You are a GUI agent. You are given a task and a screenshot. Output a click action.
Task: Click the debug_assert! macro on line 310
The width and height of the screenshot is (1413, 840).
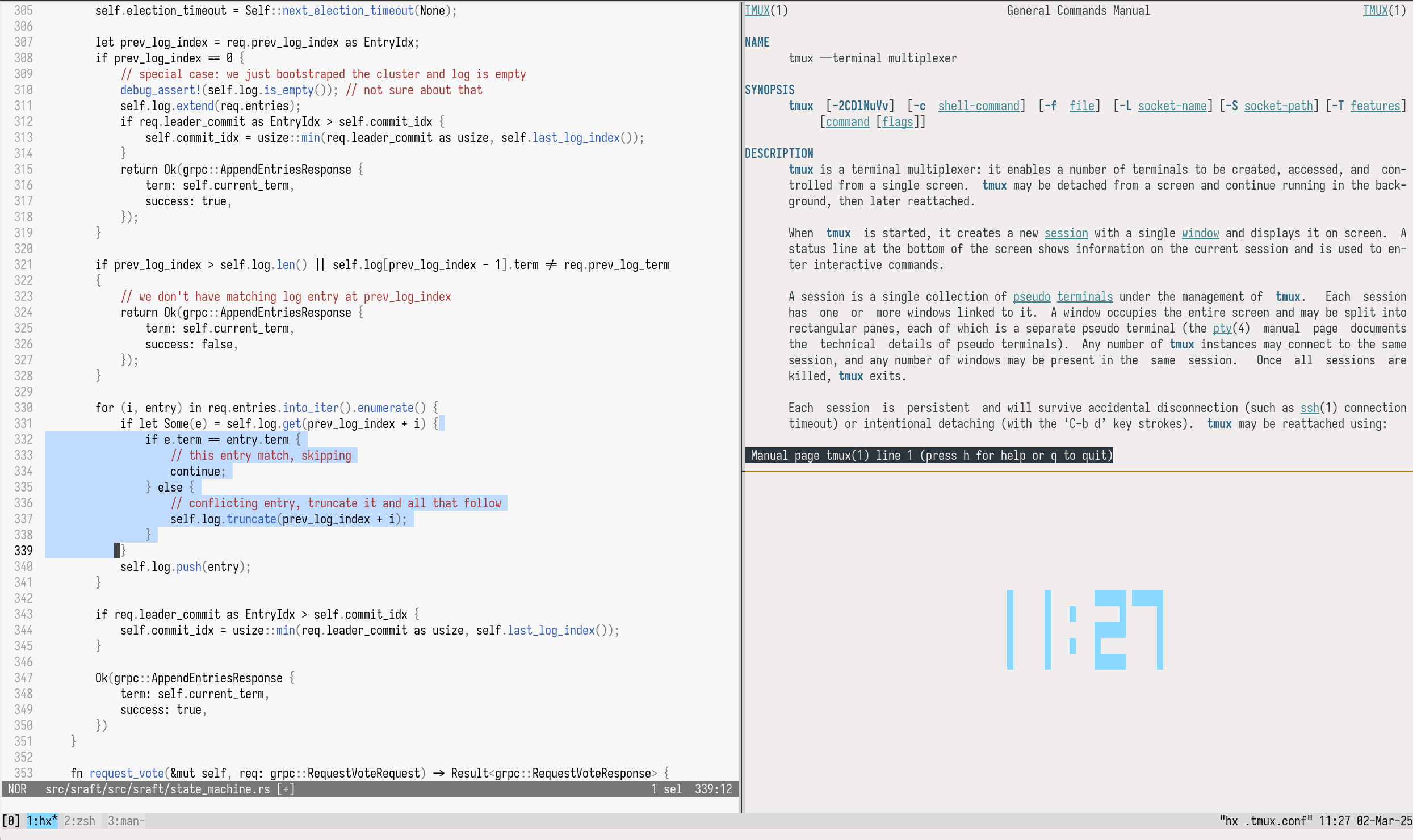[161, 90]
